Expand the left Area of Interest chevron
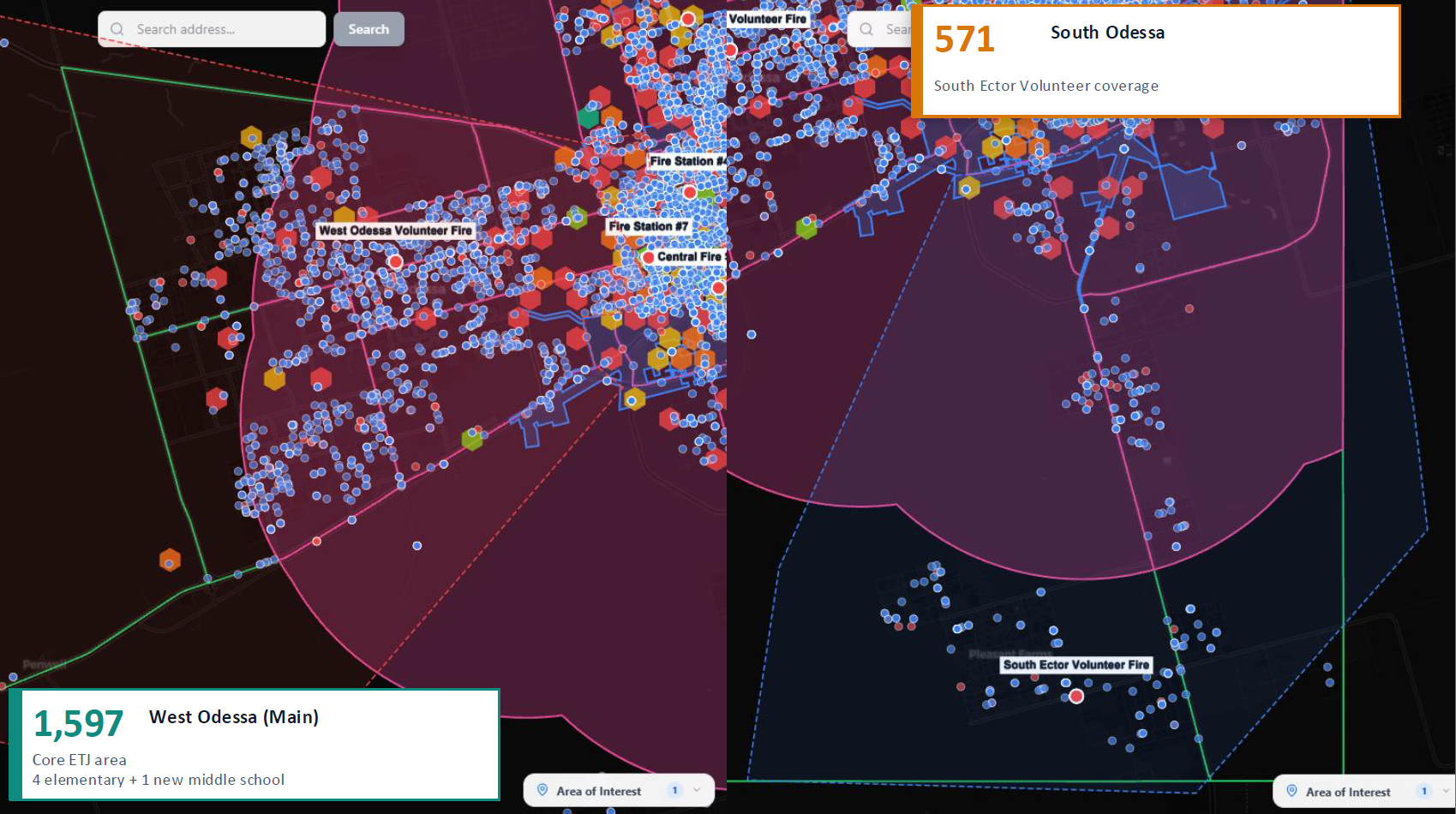 click(697, 790)
